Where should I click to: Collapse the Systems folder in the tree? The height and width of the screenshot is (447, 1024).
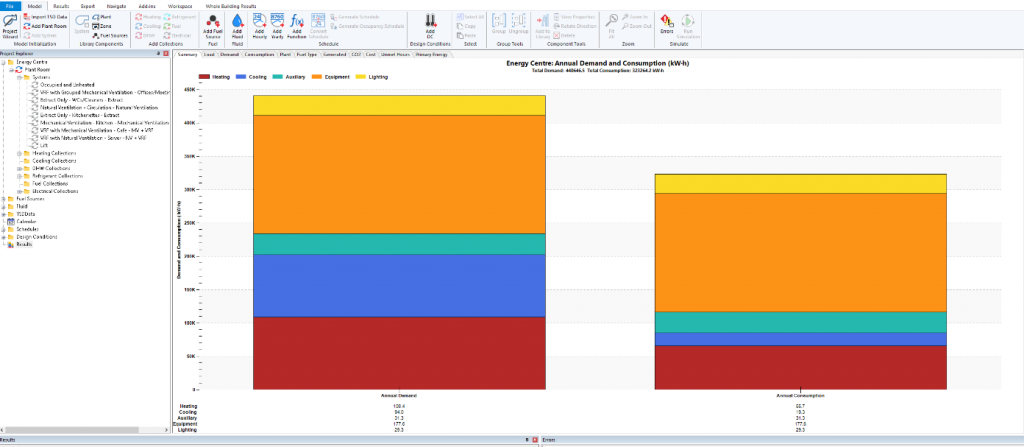(18, 76)
